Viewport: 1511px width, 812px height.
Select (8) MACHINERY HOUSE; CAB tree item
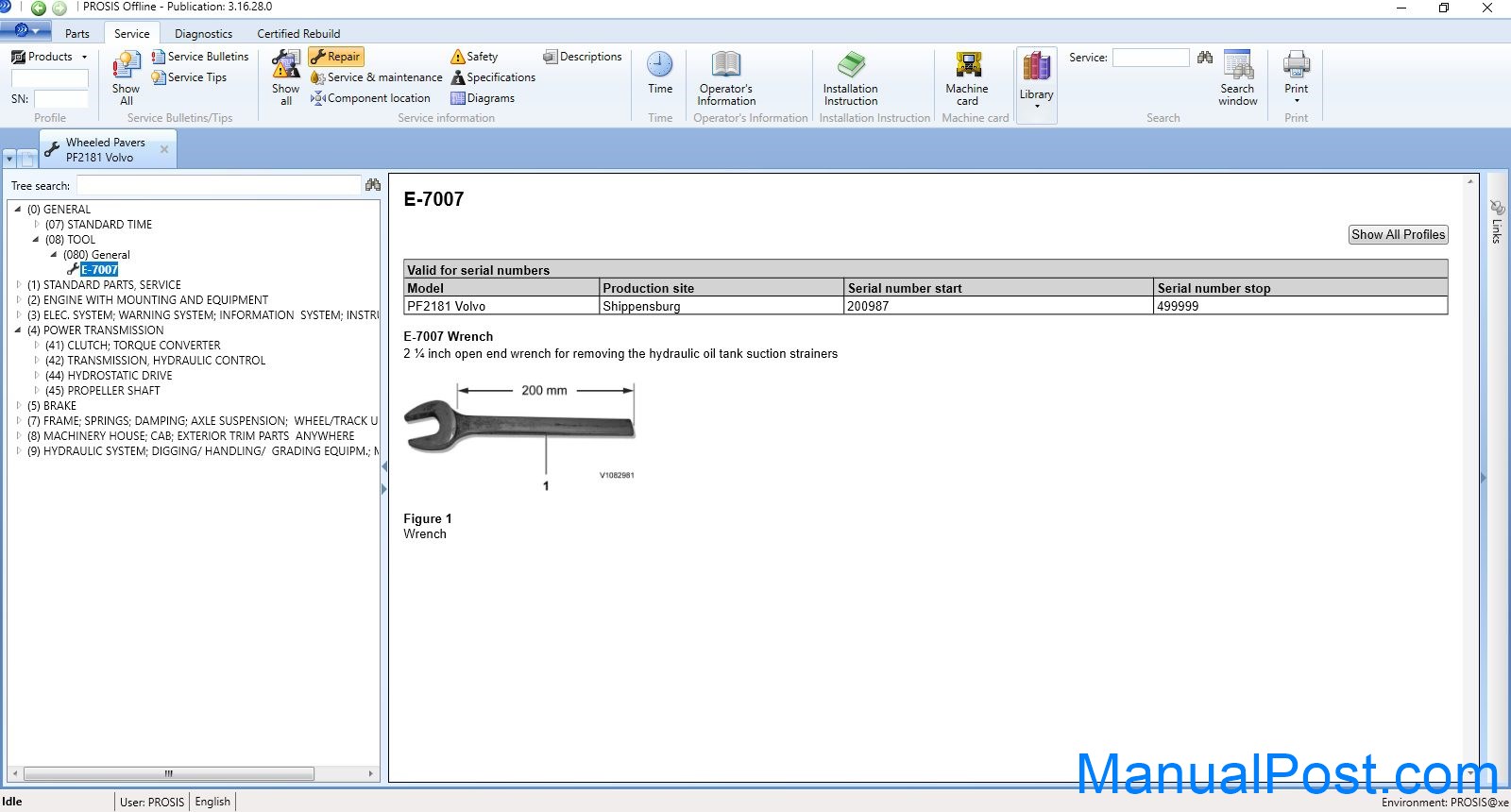pos(191,436)
